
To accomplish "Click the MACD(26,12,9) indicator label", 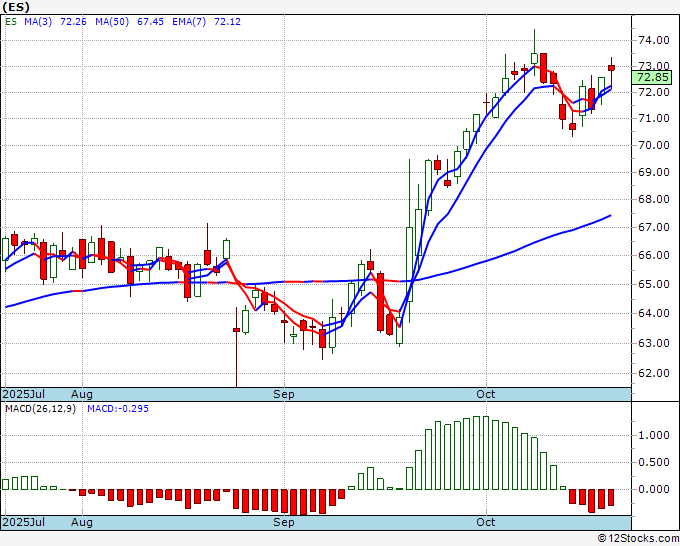I will click(40, 409).
